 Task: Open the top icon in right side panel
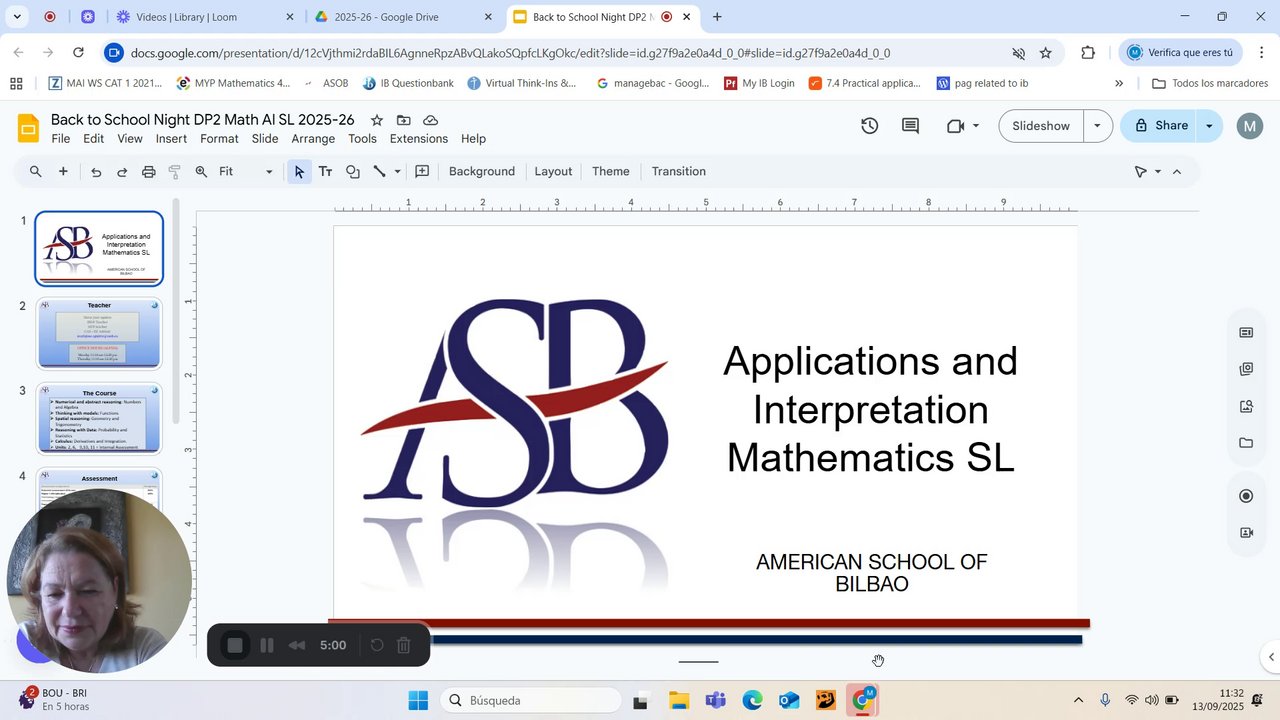tap(1246, 332)
